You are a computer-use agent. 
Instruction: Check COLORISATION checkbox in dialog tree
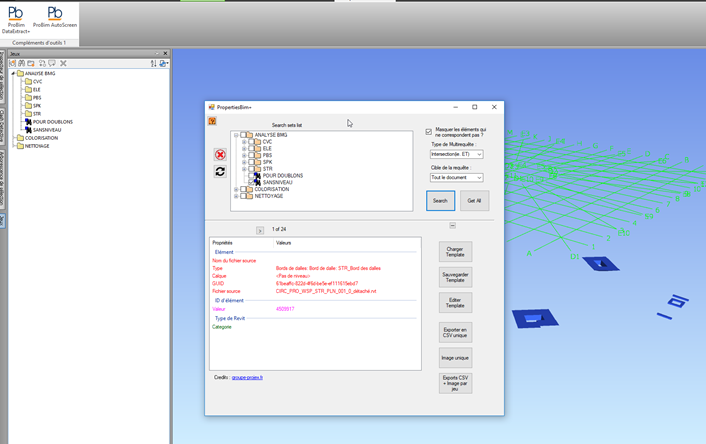tap(243, 189)
